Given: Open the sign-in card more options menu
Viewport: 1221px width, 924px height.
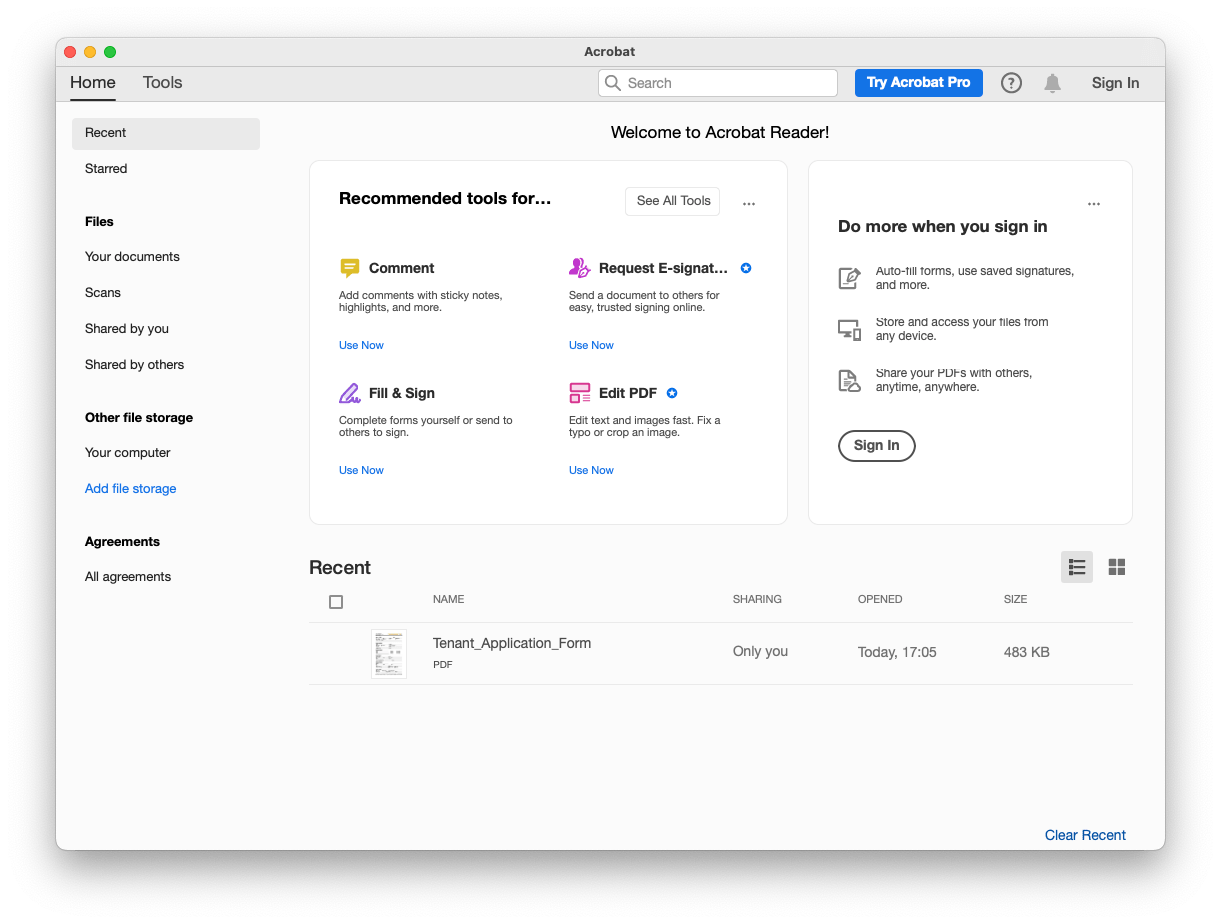Looking at the screenshot, I should (x=1094, y=204).
